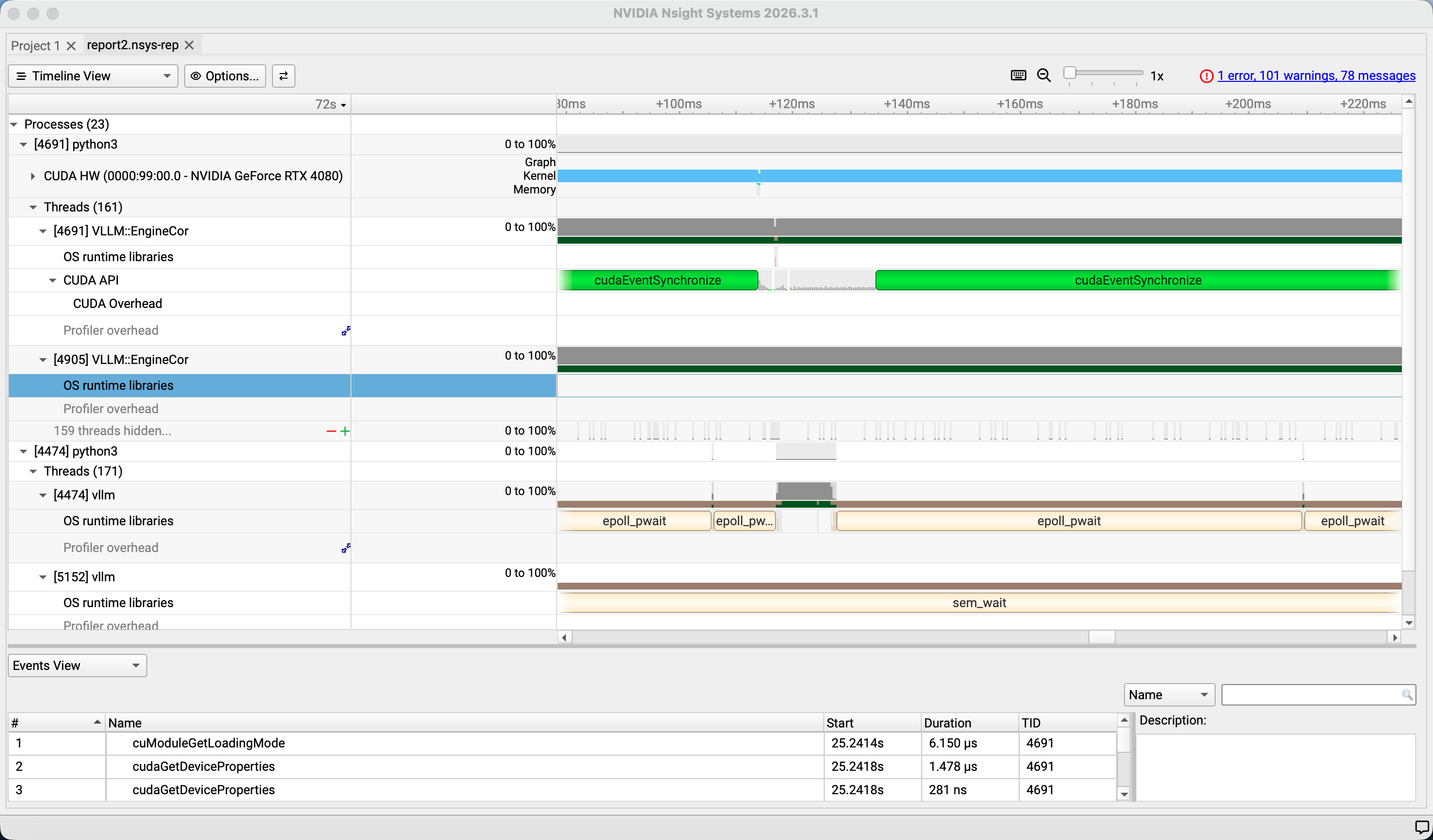Click the horizontal timeline scrollbar thumb

click(x=1102, y=637)
